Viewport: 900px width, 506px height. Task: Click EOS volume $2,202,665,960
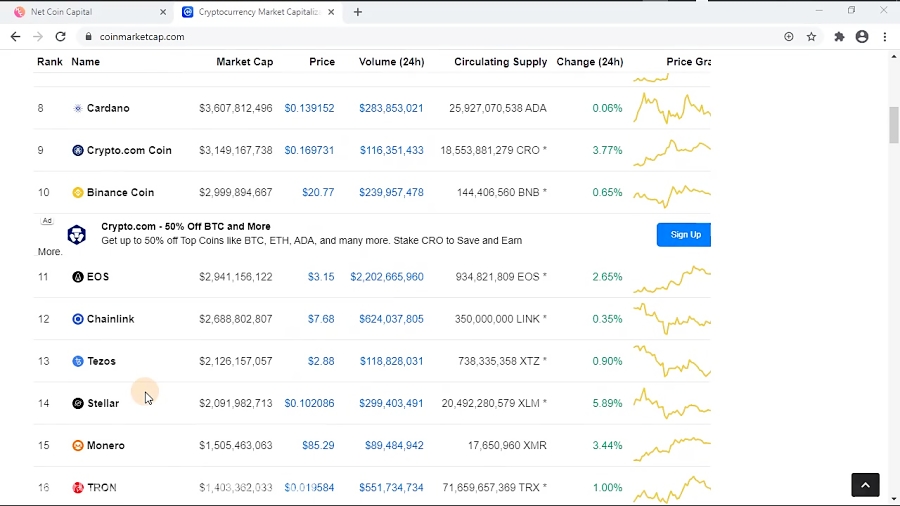coord(387,277)
